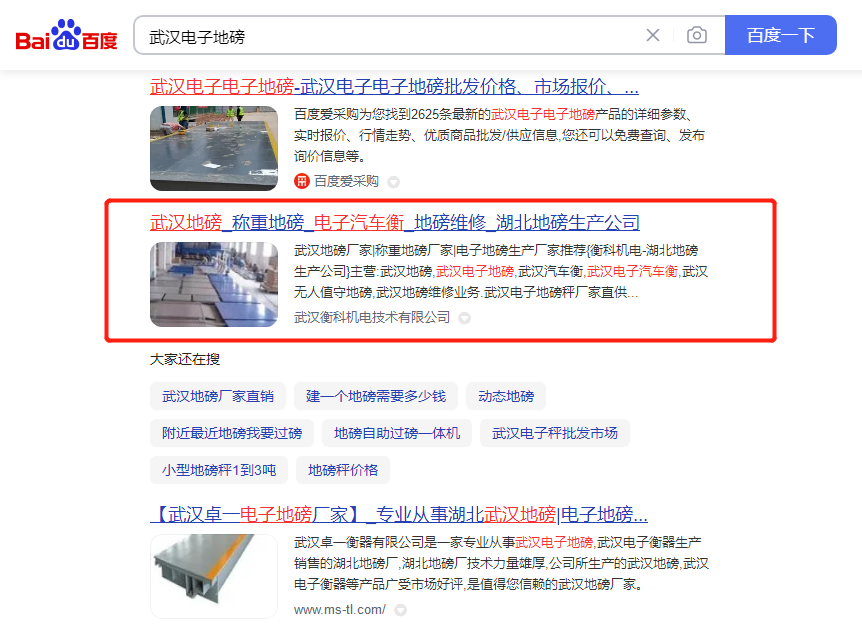Click the blue platform scales thumbnail
This screenshot has height=635, width=862.
(x=214, y=285)
